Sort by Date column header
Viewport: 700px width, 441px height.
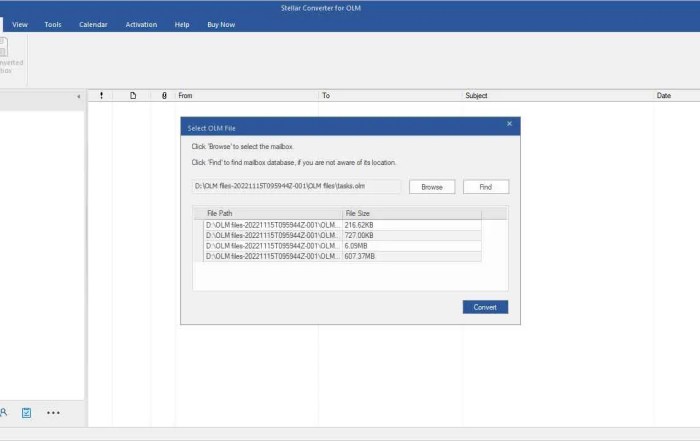677,96
